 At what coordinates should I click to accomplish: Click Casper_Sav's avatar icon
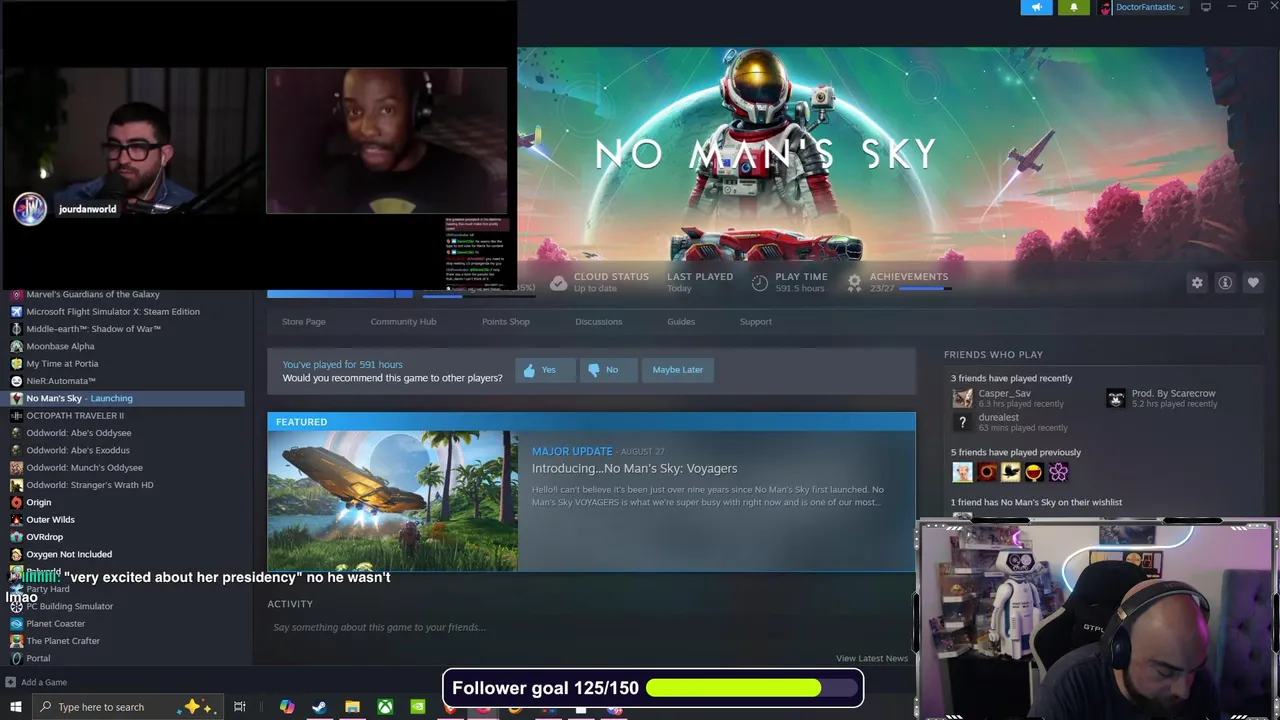coord(962,399)
